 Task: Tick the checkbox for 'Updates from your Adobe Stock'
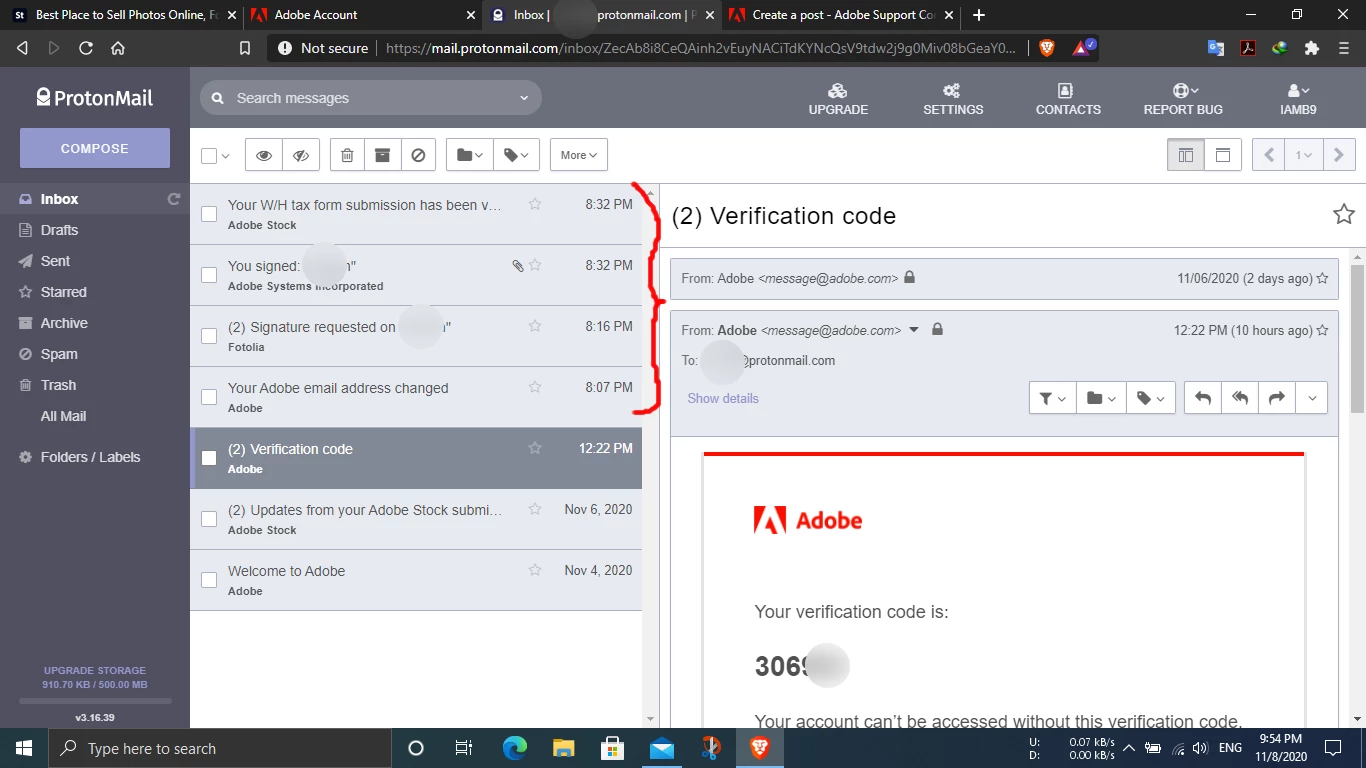click(x=209, y=519)
